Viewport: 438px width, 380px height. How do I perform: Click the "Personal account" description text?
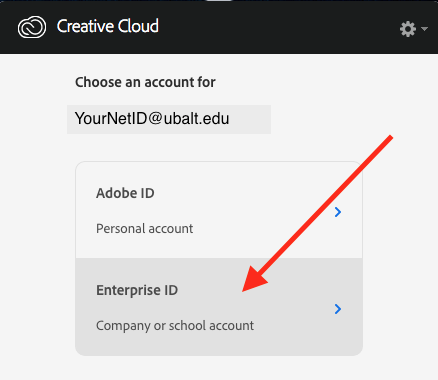pos(145,229)
